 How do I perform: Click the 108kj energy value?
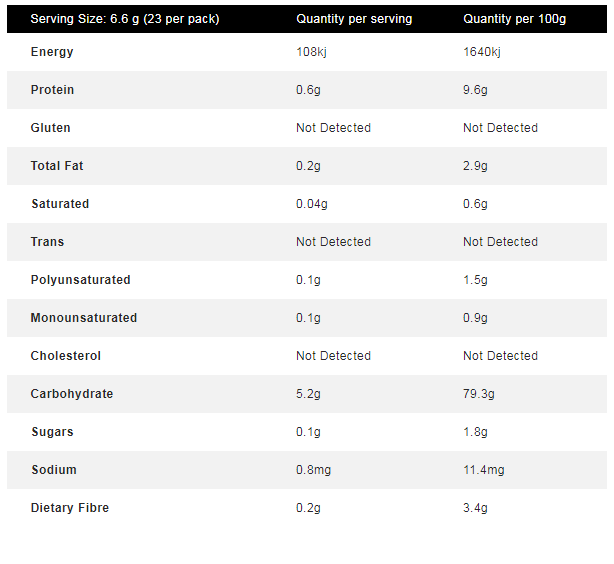311,52
